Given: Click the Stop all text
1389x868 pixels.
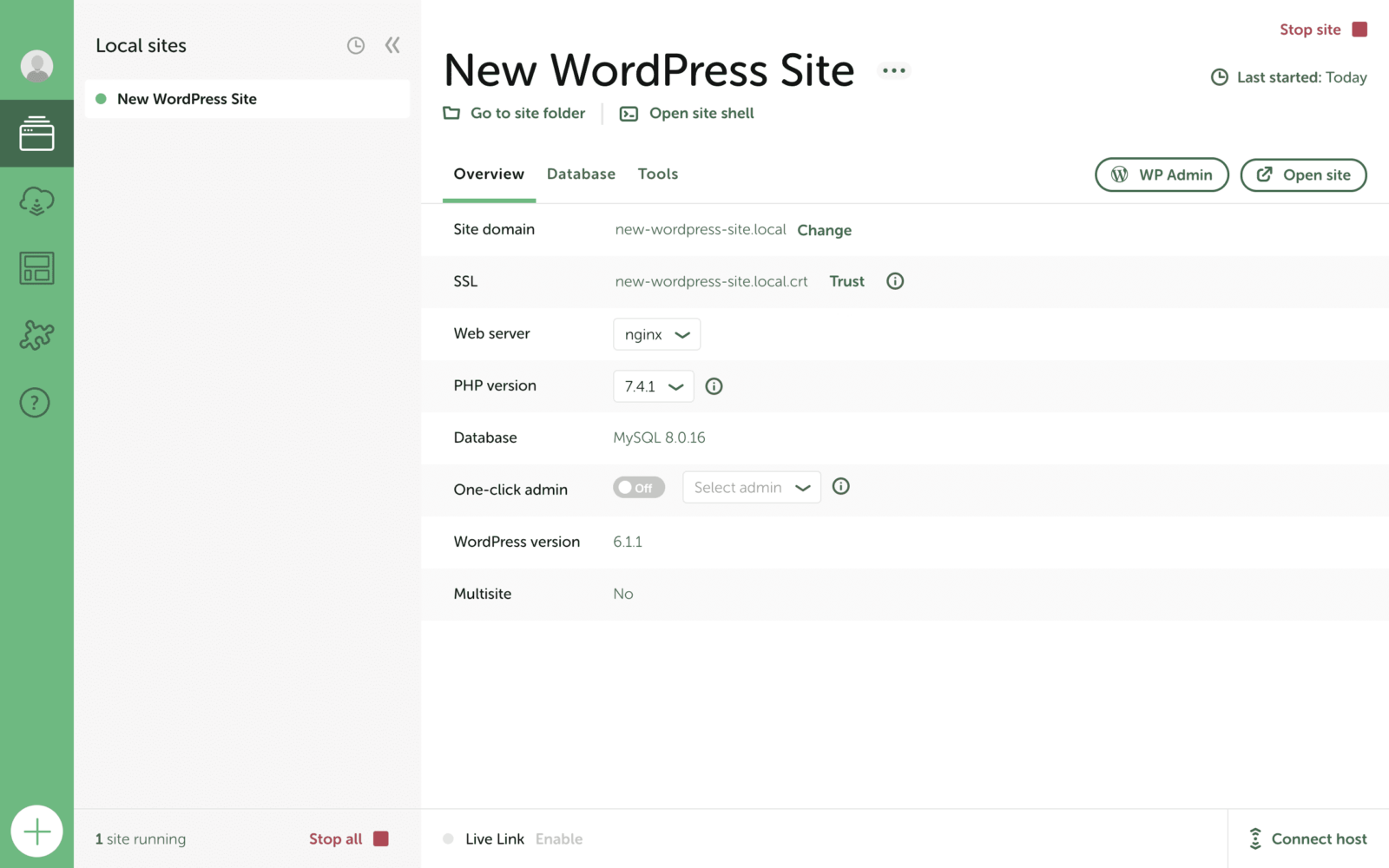Looking at the screenshot, I should (336, 838).
